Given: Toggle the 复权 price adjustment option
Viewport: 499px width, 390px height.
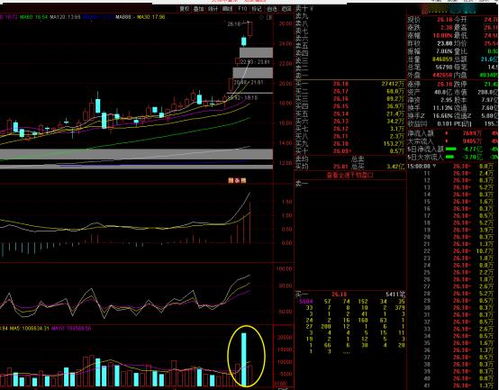Looking at the screenshot, I should point(184,9).
